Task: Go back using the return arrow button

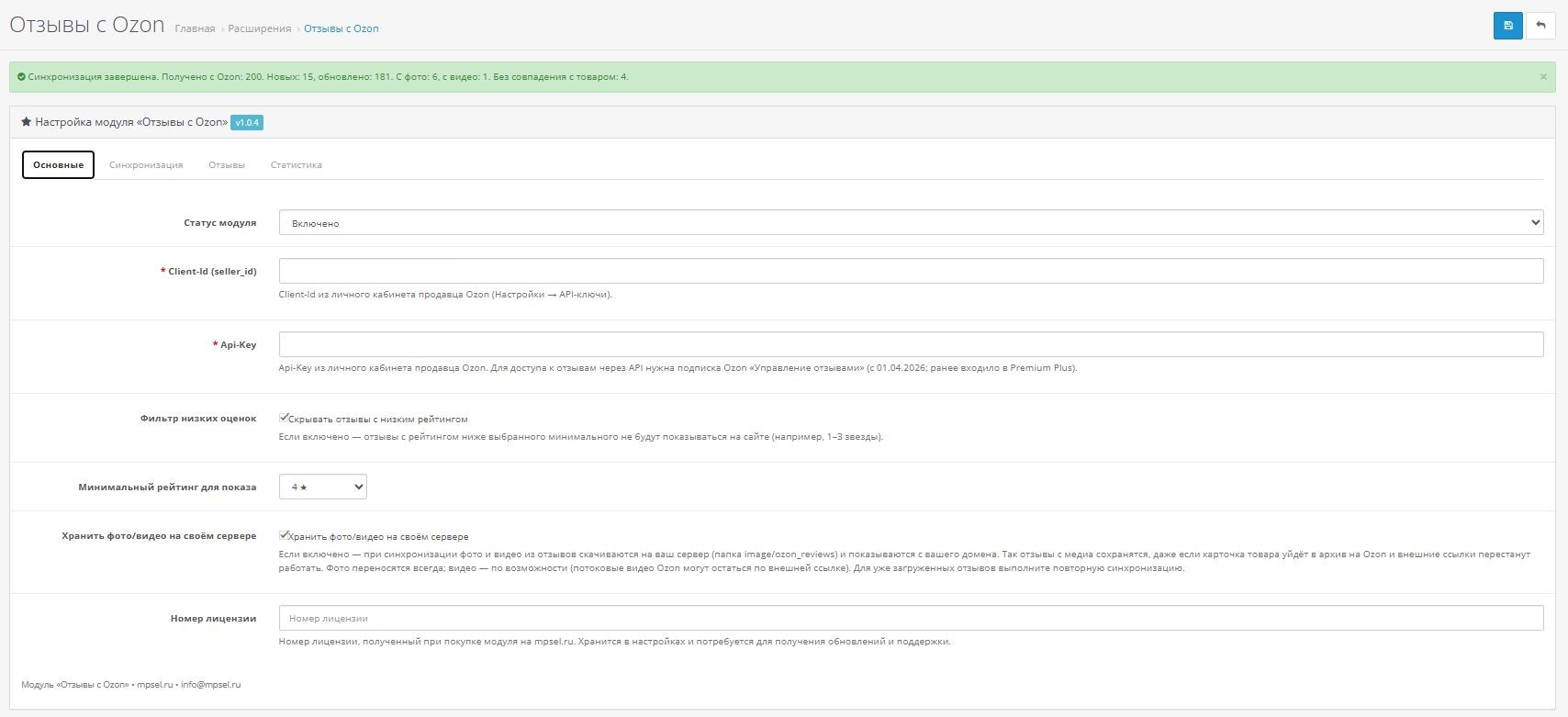Action: coord(1541,26)
